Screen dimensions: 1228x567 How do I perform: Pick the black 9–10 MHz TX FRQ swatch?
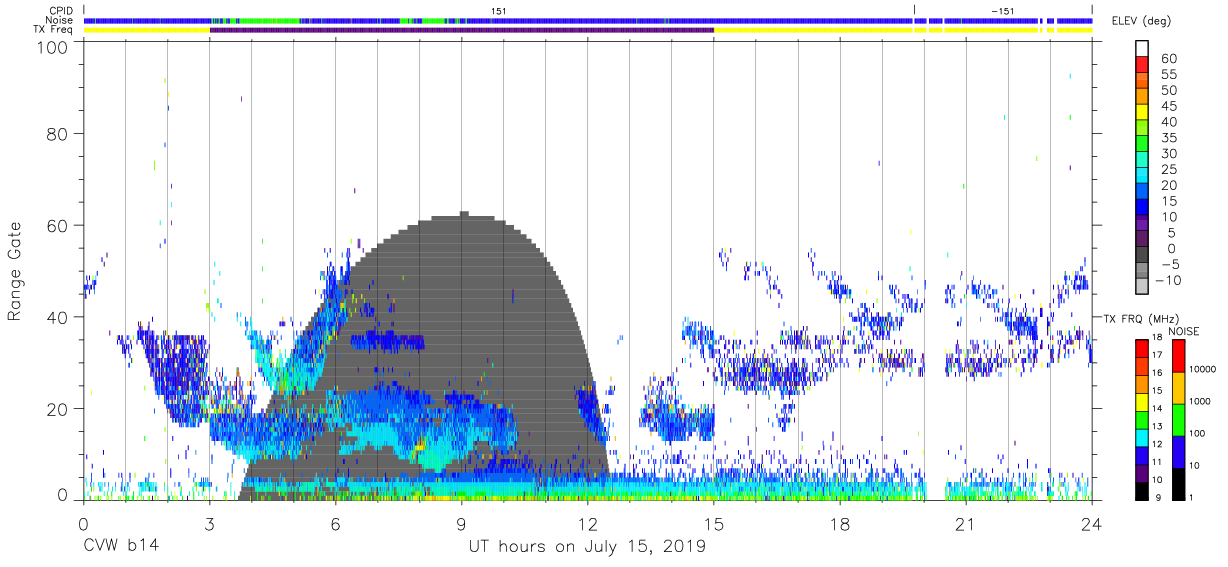(x=1142, y=491)
